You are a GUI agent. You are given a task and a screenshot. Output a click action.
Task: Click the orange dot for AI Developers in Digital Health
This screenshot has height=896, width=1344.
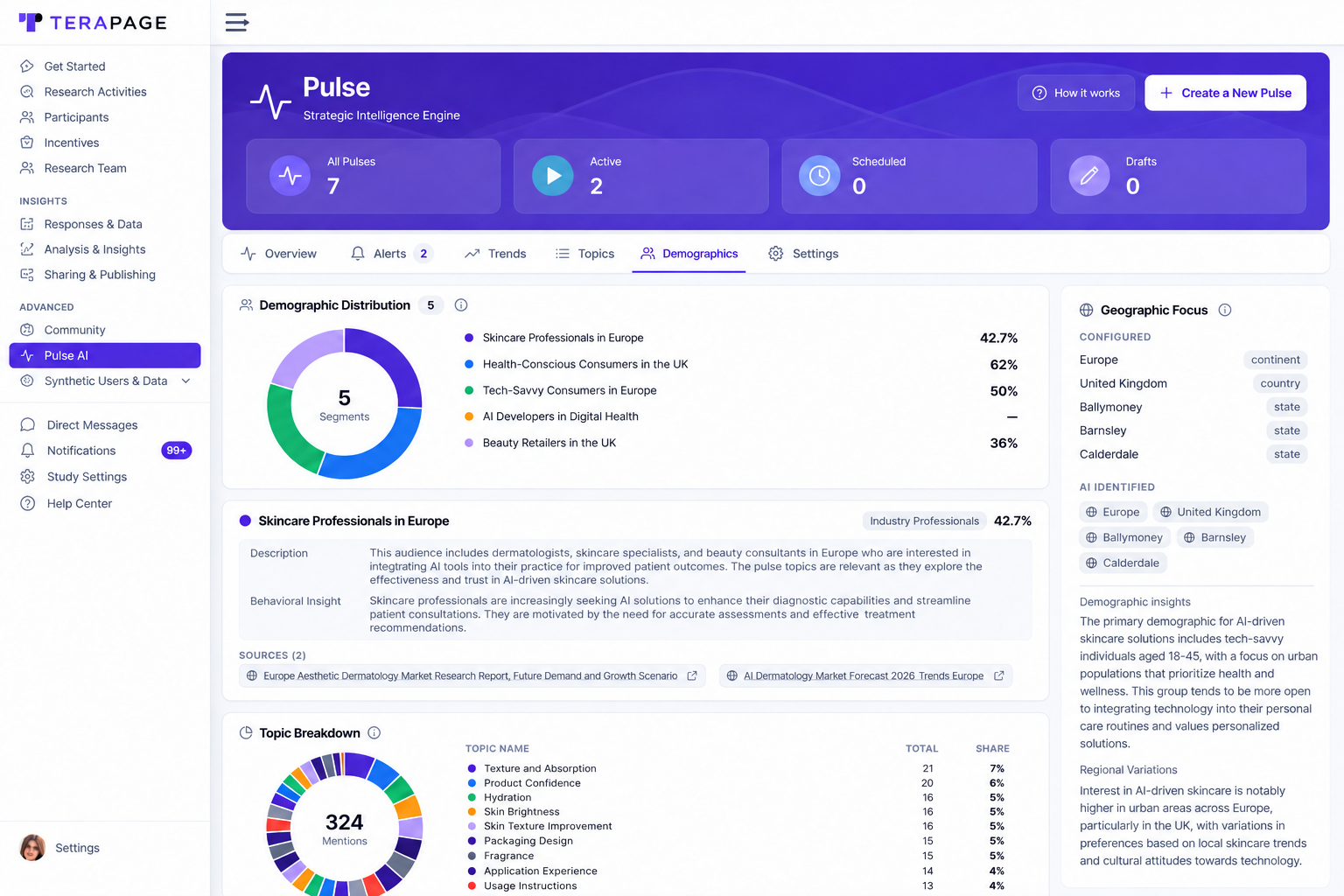469,416
